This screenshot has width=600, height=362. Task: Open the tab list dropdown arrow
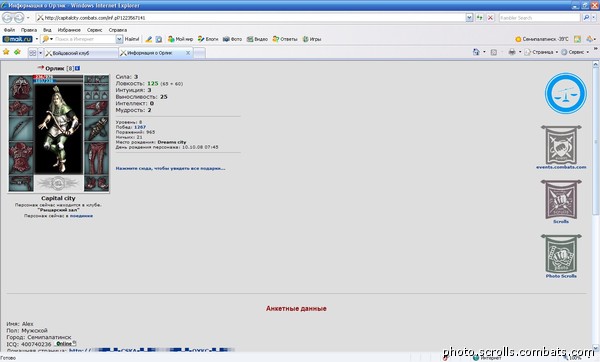click(x=40, y=53)
